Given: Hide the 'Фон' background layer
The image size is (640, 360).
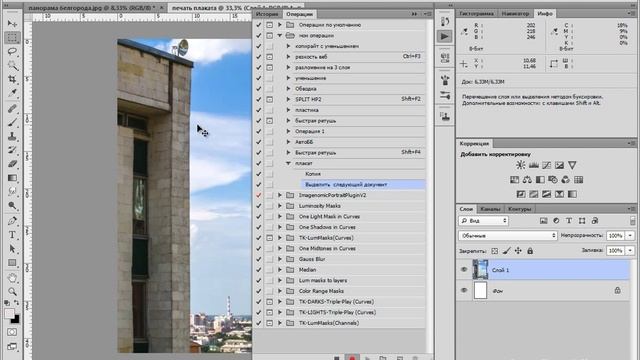Looking at the screenshot, I should coord(464,291).
